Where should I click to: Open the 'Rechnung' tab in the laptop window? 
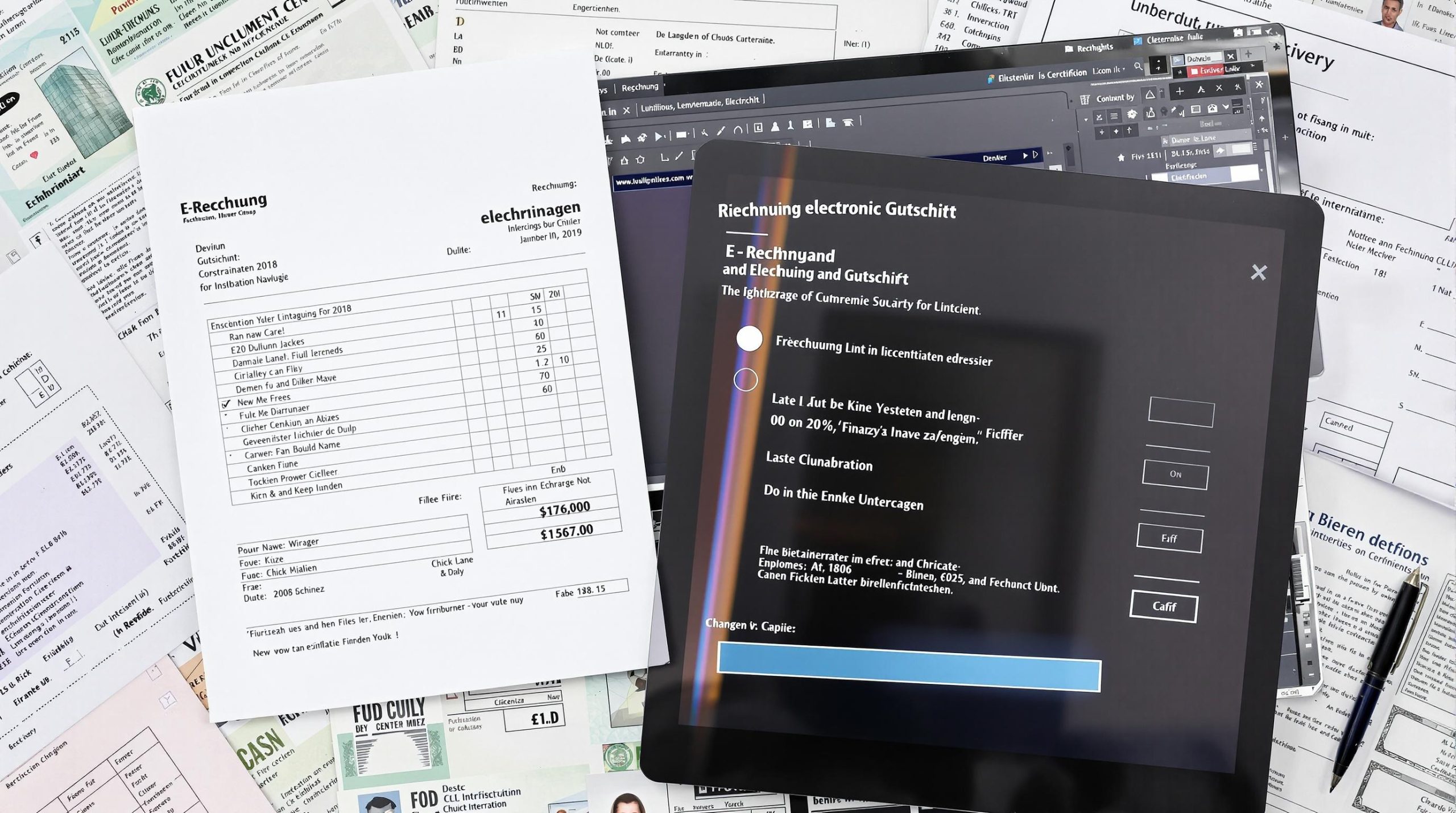(640, 88)
